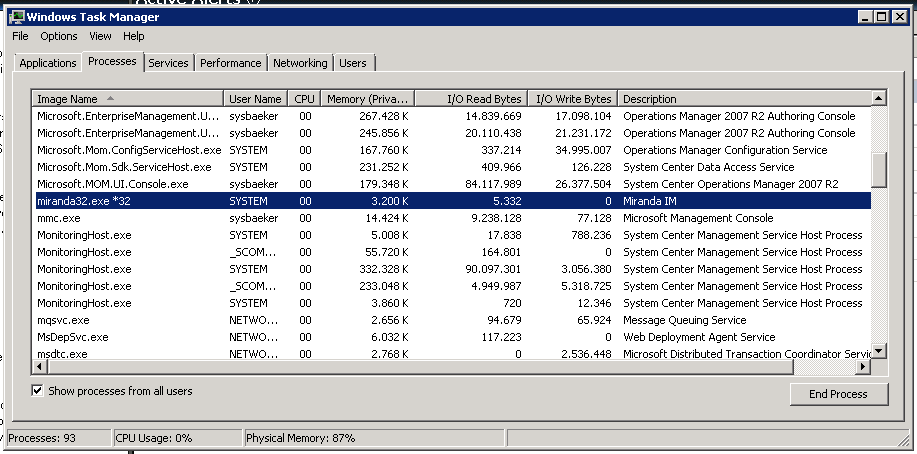This screenshot has height=454, width=917.
Task: Open the Options menu
Action: tap(58, 36)
